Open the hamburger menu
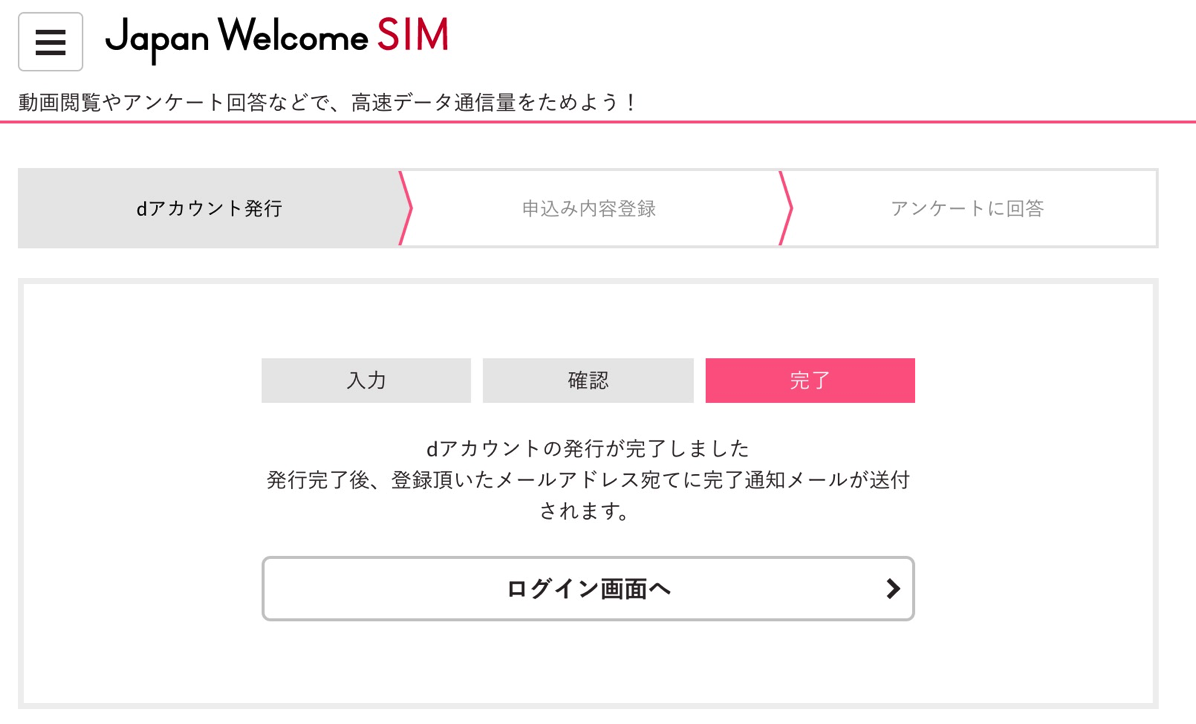1196x724 pixels. point(50,42)
